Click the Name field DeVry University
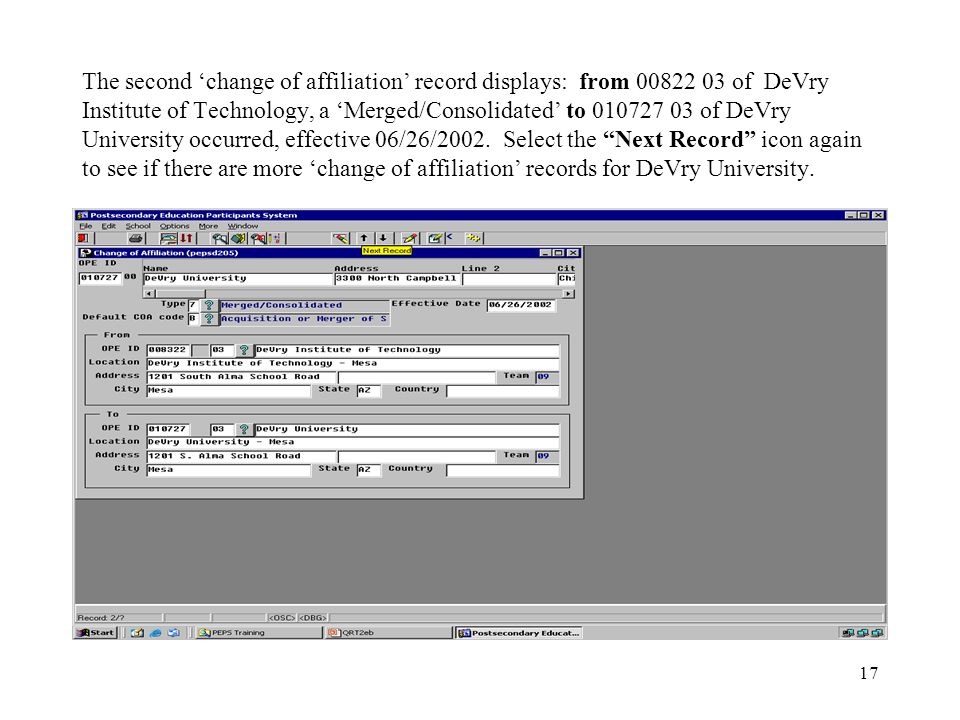The height and width of the screenshot is (720, 960). click(x=238, y=279)
